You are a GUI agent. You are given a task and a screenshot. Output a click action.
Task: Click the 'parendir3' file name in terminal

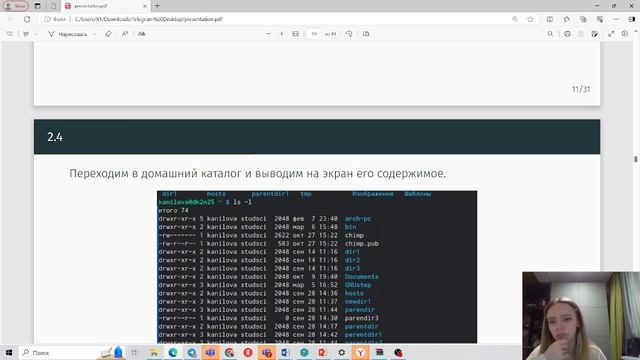(361, 318)
